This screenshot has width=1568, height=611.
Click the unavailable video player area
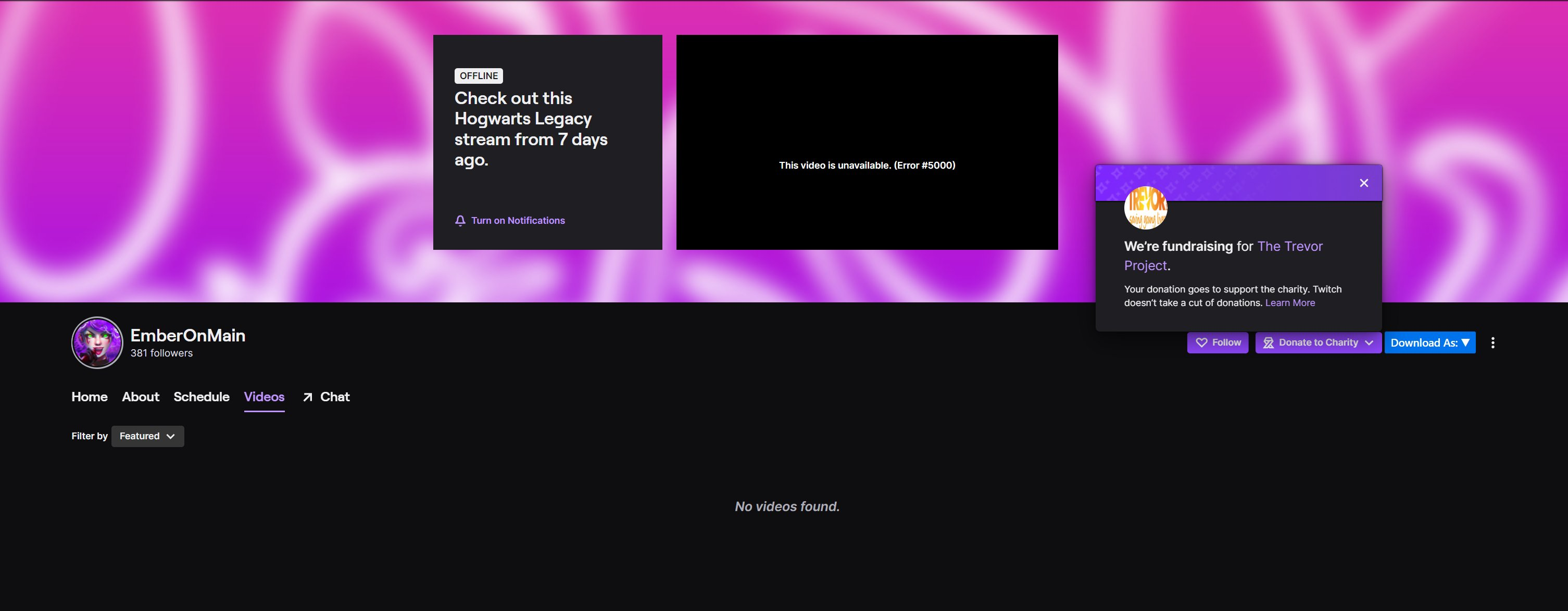point(867,143)
